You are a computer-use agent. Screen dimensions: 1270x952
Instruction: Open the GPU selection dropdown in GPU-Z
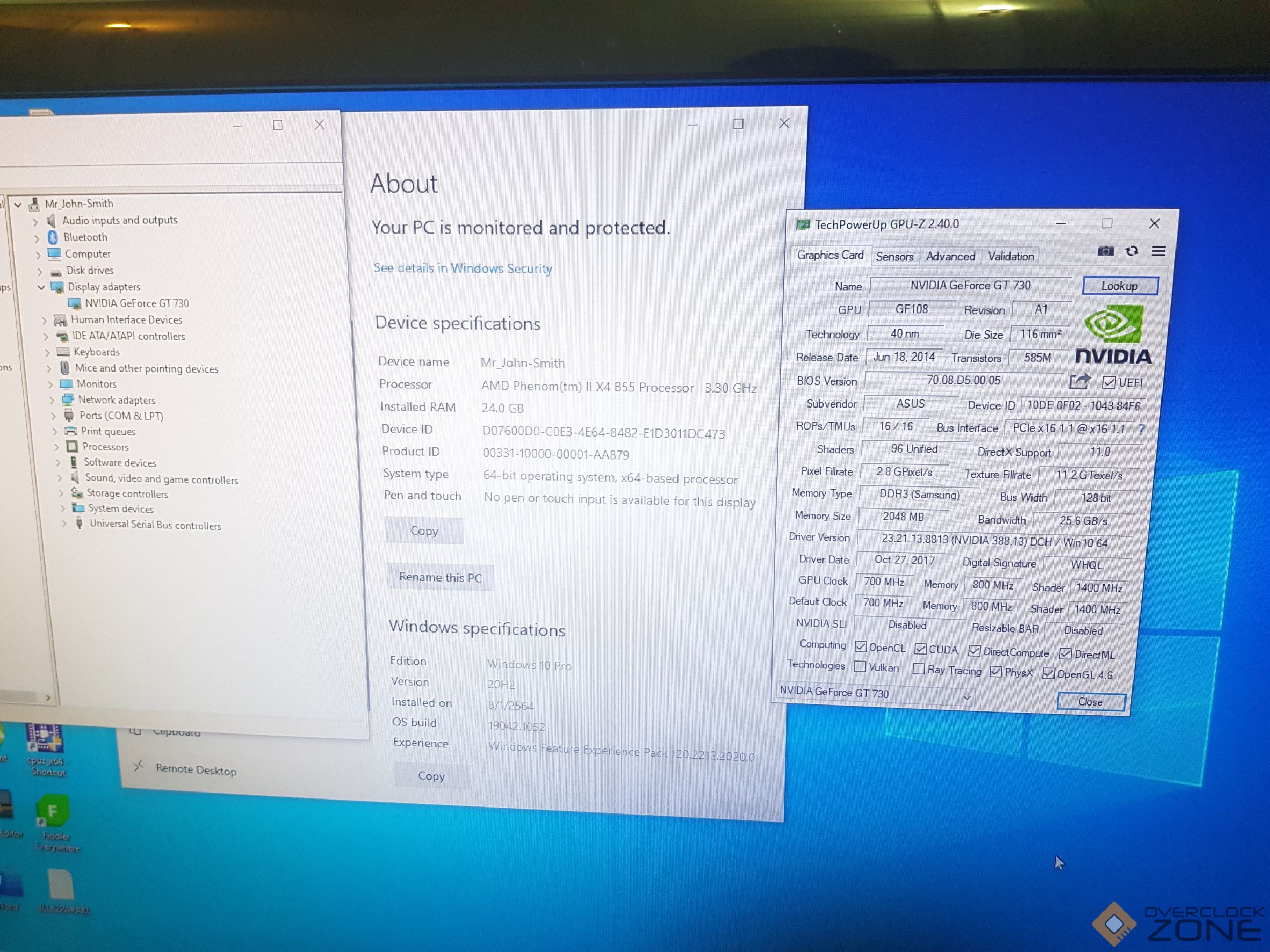(967, 698)
